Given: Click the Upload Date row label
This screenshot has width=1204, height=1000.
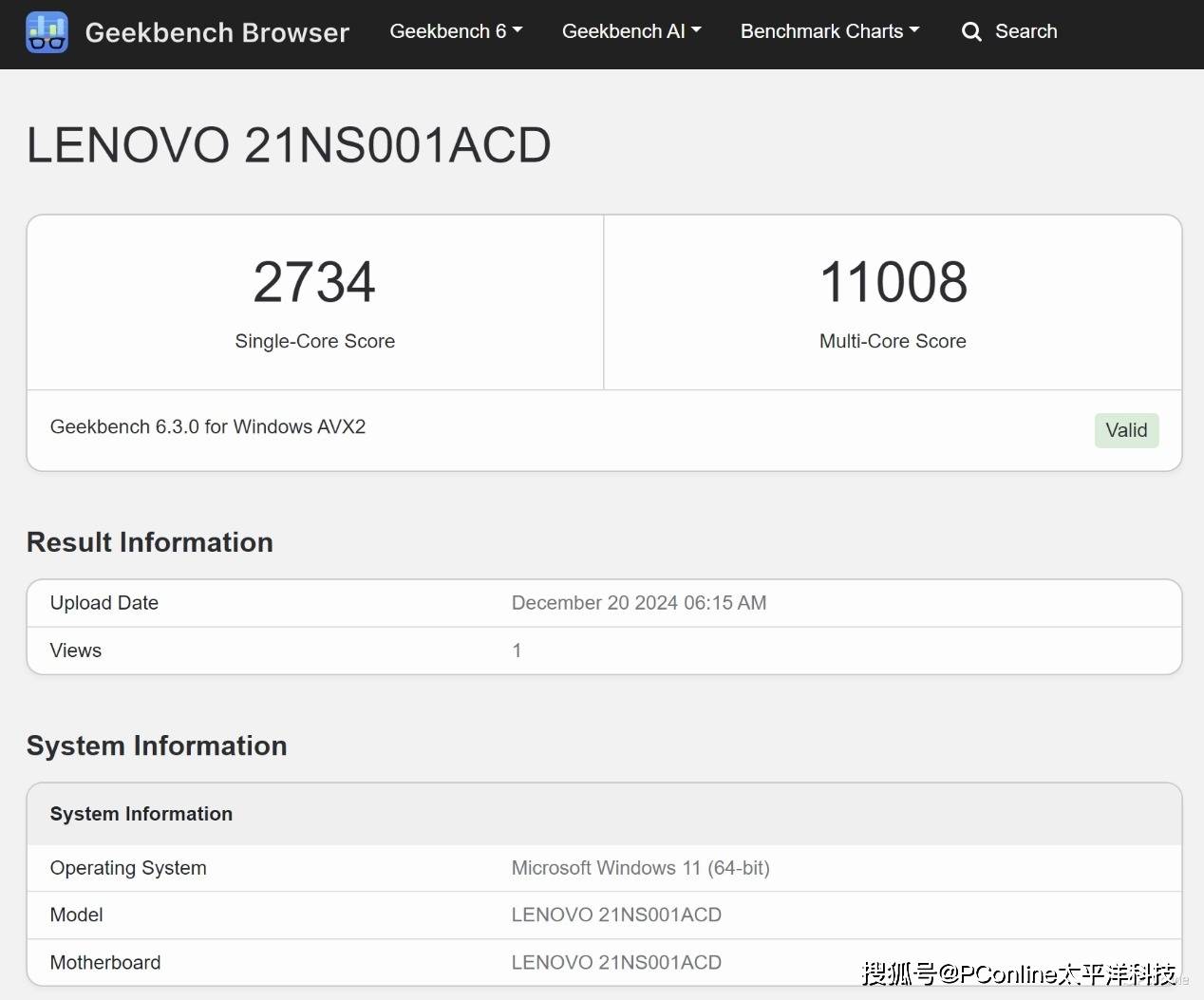Looking at the screenshot, I should pyautogui.click(x=104, y=603).
